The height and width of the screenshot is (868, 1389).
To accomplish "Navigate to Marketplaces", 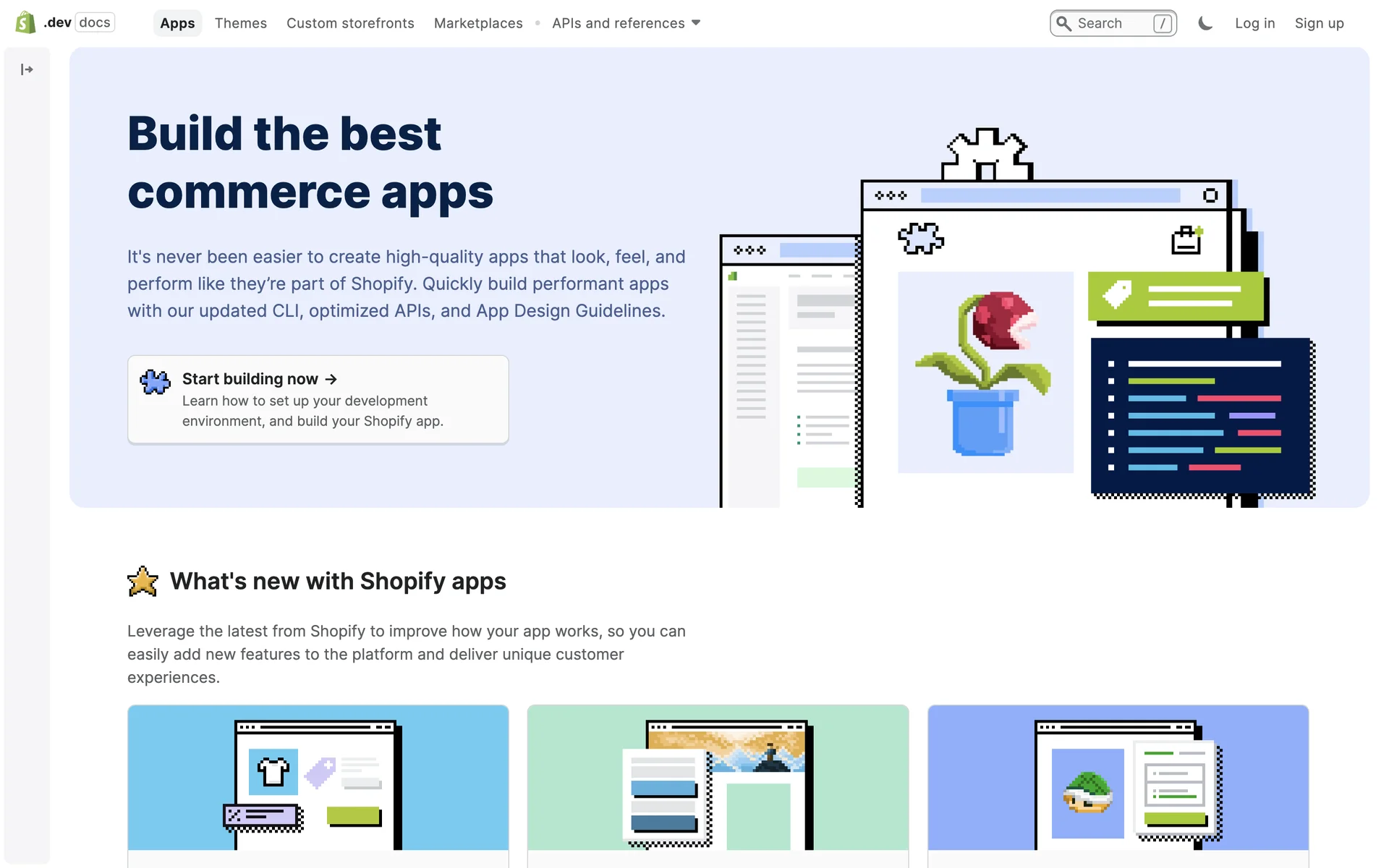I will point(478,23).
